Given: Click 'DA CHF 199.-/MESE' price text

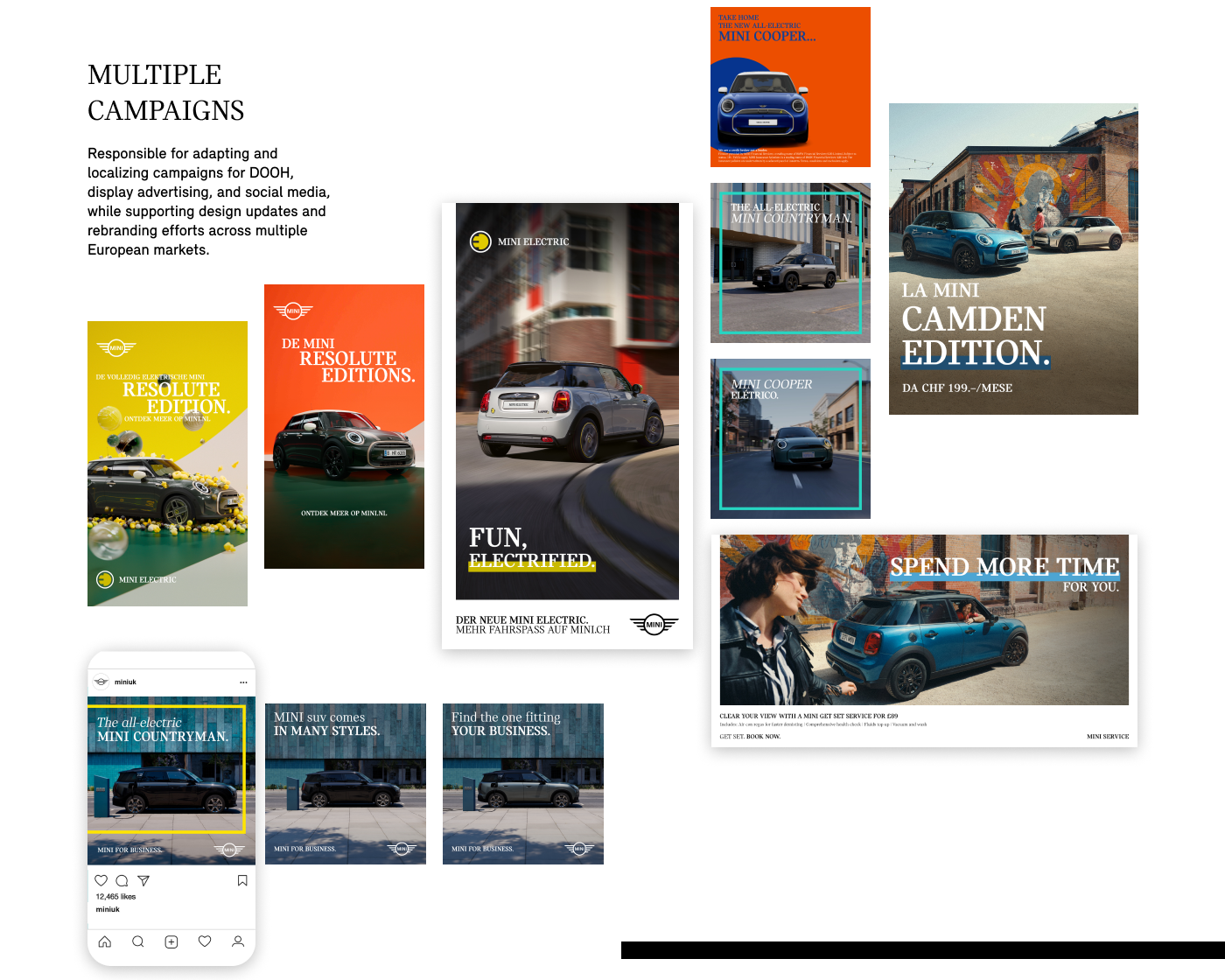Looking at the screenshot, I should (957, 388).
